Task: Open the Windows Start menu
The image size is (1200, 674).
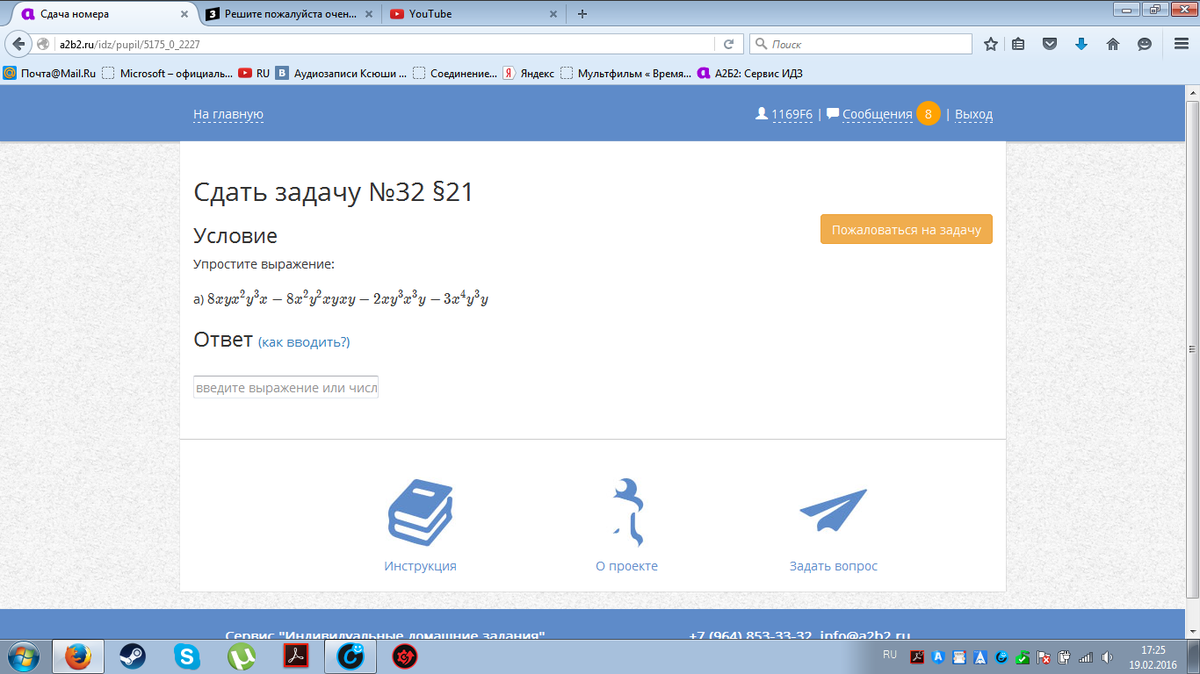Action: pos(23,657)
